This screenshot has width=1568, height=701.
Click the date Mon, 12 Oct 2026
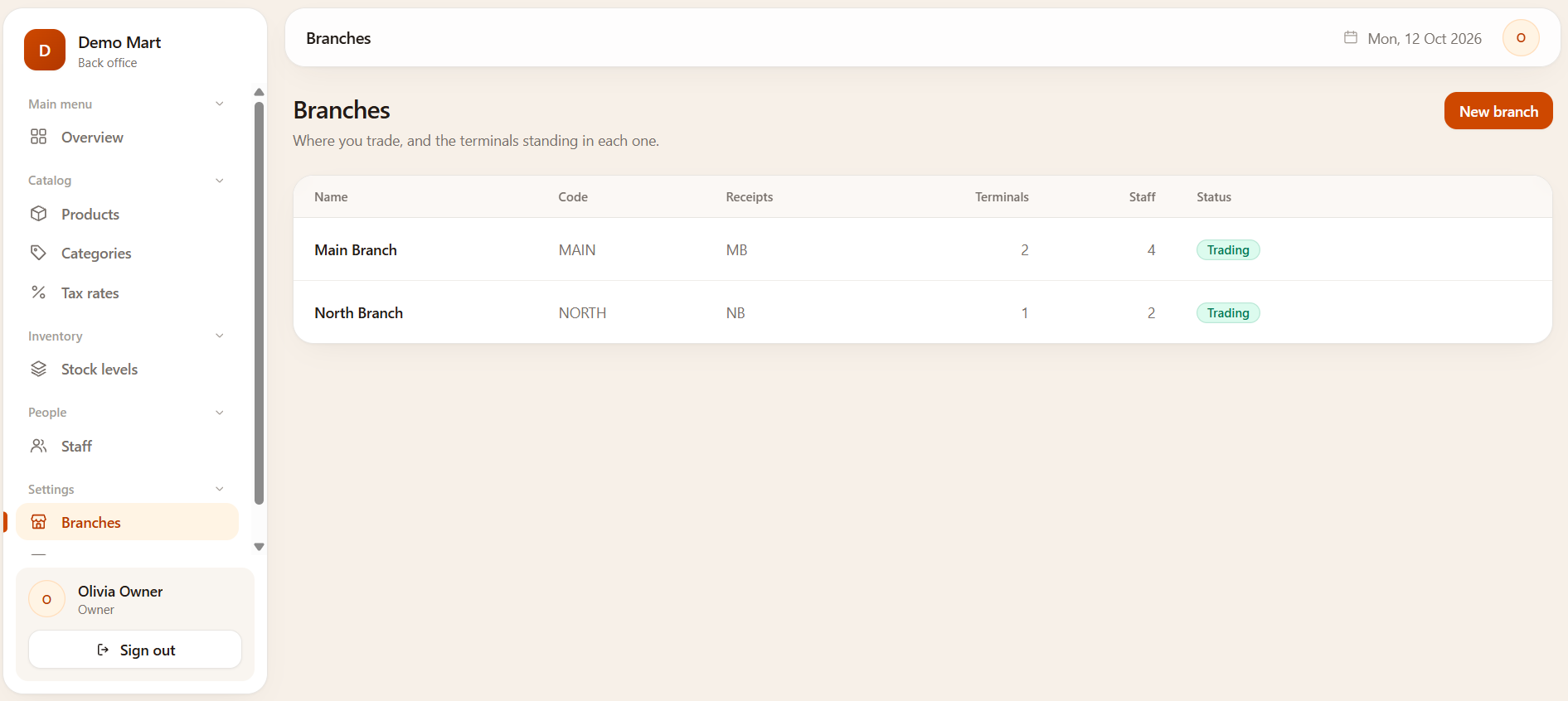pos(1425,38)
